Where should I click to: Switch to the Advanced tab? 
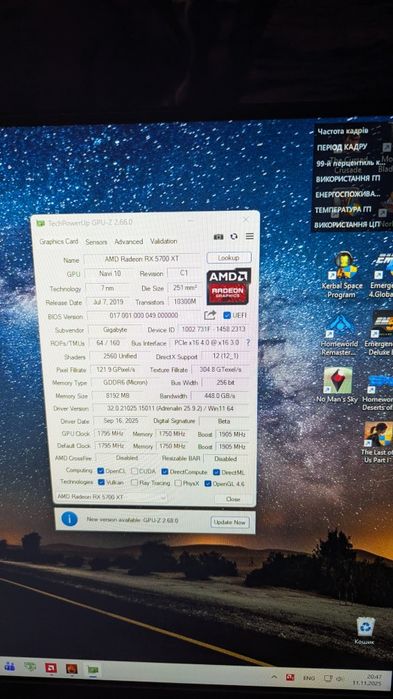[129, 241]
